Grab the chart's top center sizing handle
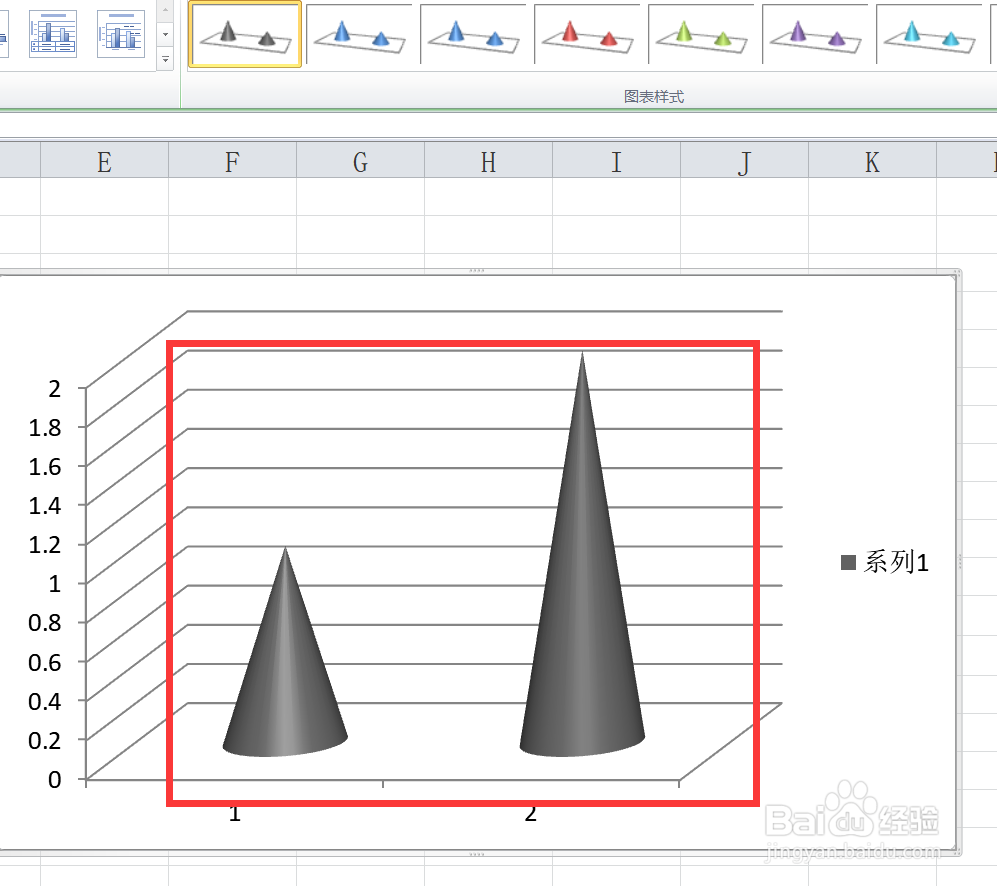Viewport: 997px width, 886px height. pos(477,271)
